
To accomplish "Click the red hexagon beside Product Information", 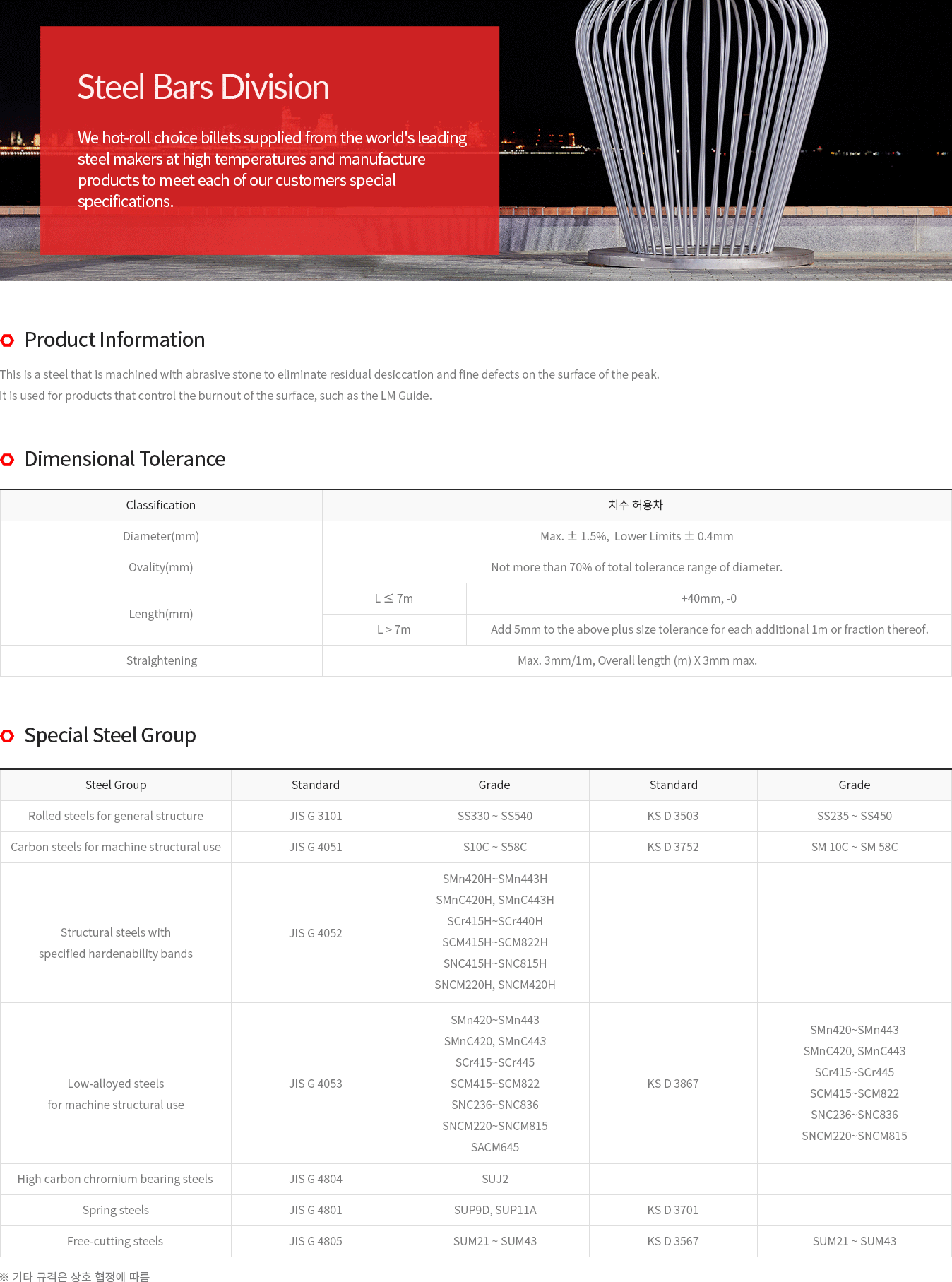I will click(x=8, y=340).
